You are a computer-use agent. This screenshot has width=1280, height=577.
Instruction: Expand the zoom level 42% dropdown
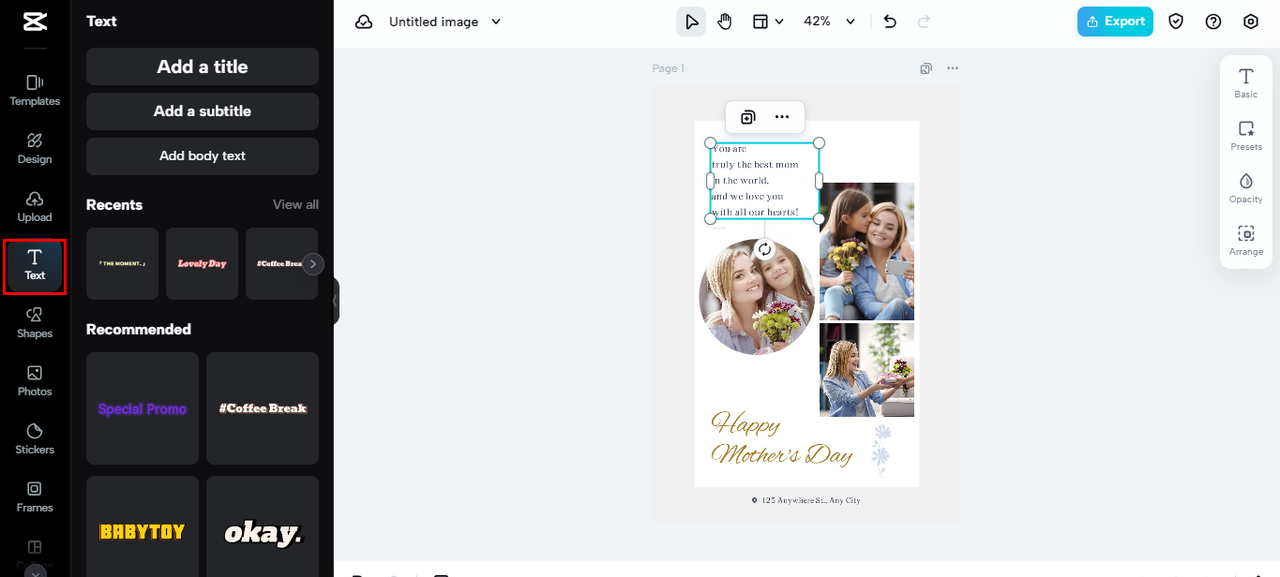pos(850,22)
